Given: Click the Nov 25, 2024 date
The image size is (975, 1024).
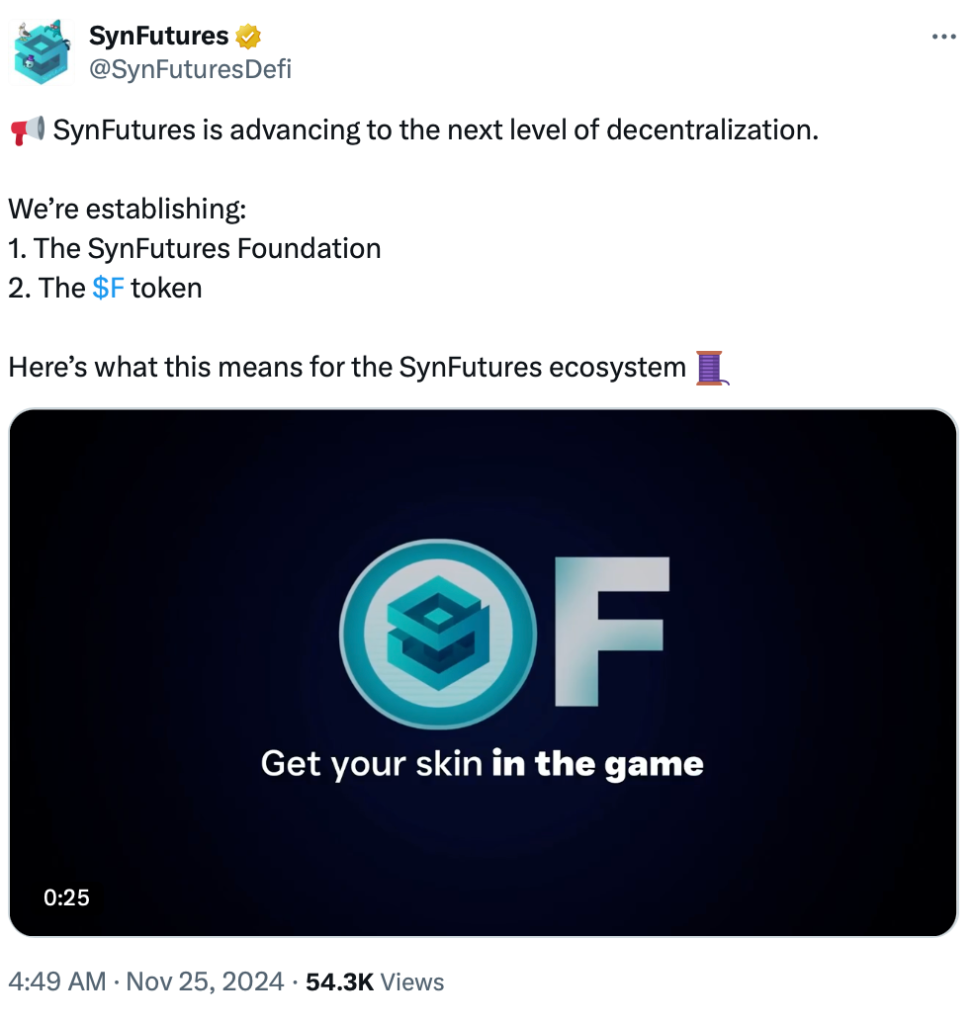Looking at the screenshot, I should point(207,982).
